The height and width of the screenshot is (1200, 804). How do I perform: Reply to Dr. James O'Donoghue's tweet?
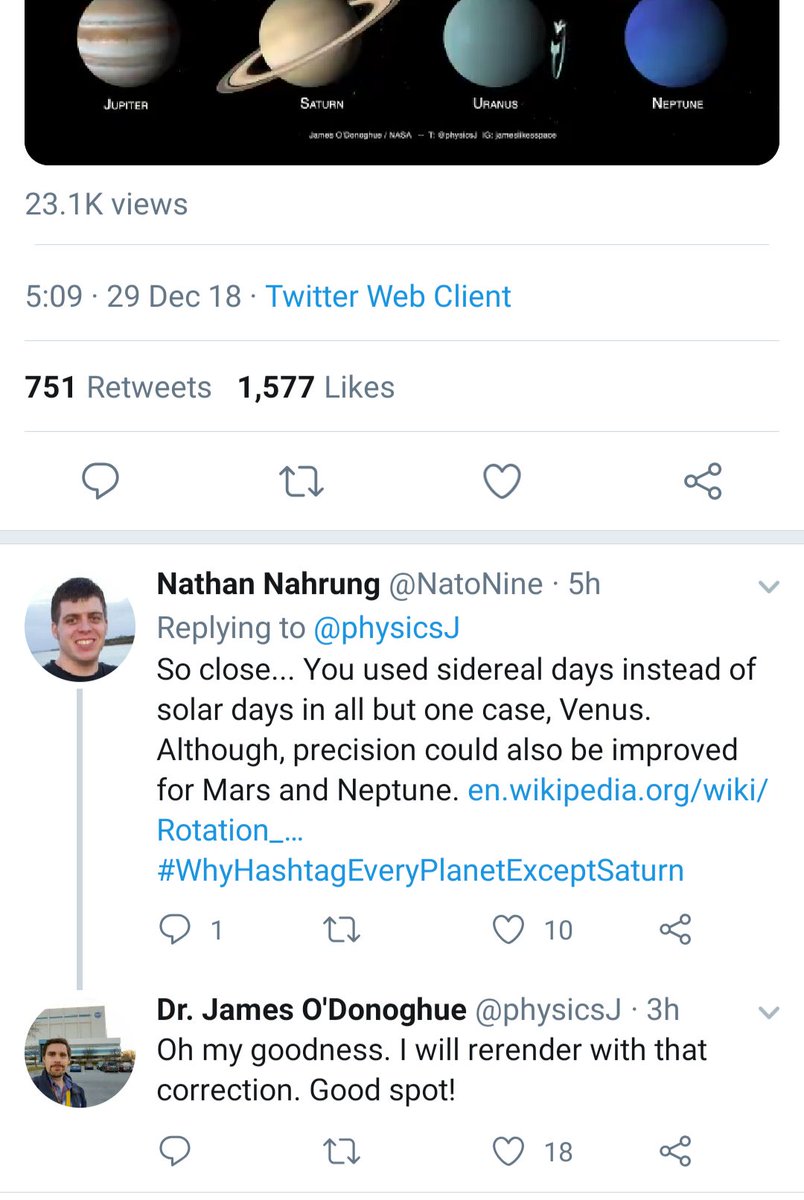pos(176,1151)
